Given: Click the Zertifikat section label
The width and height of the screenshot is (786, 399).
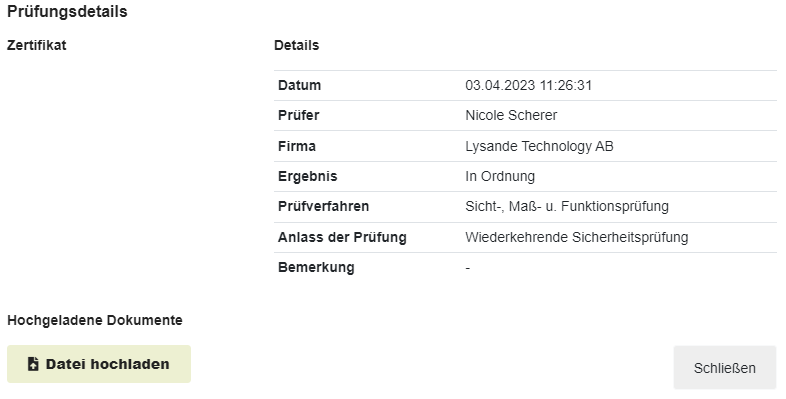Looking at the screenshot, I should (x=37, y=45).
